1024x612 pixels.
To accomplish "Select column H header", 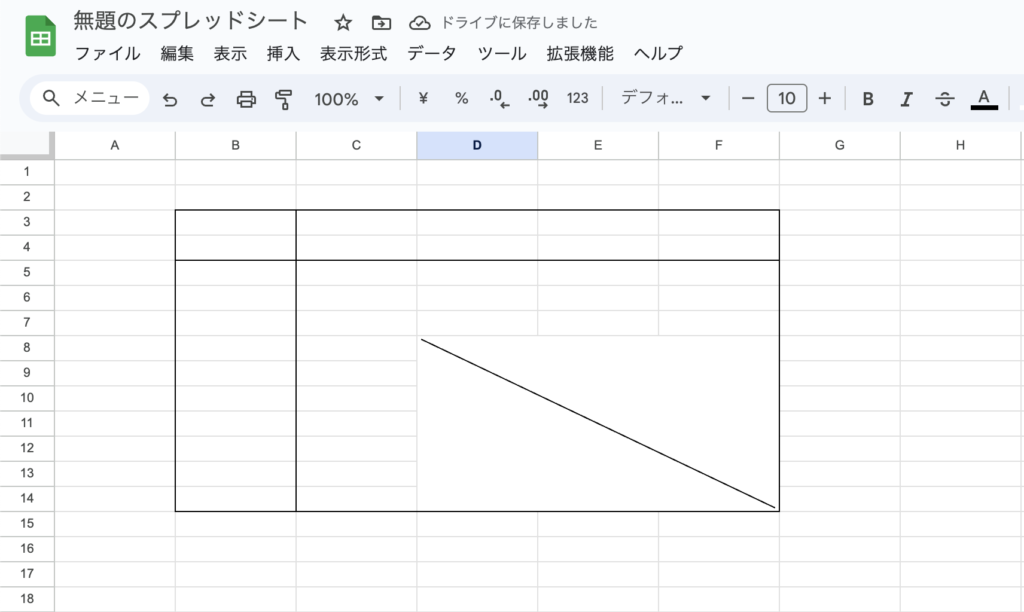I will point(961,145).
